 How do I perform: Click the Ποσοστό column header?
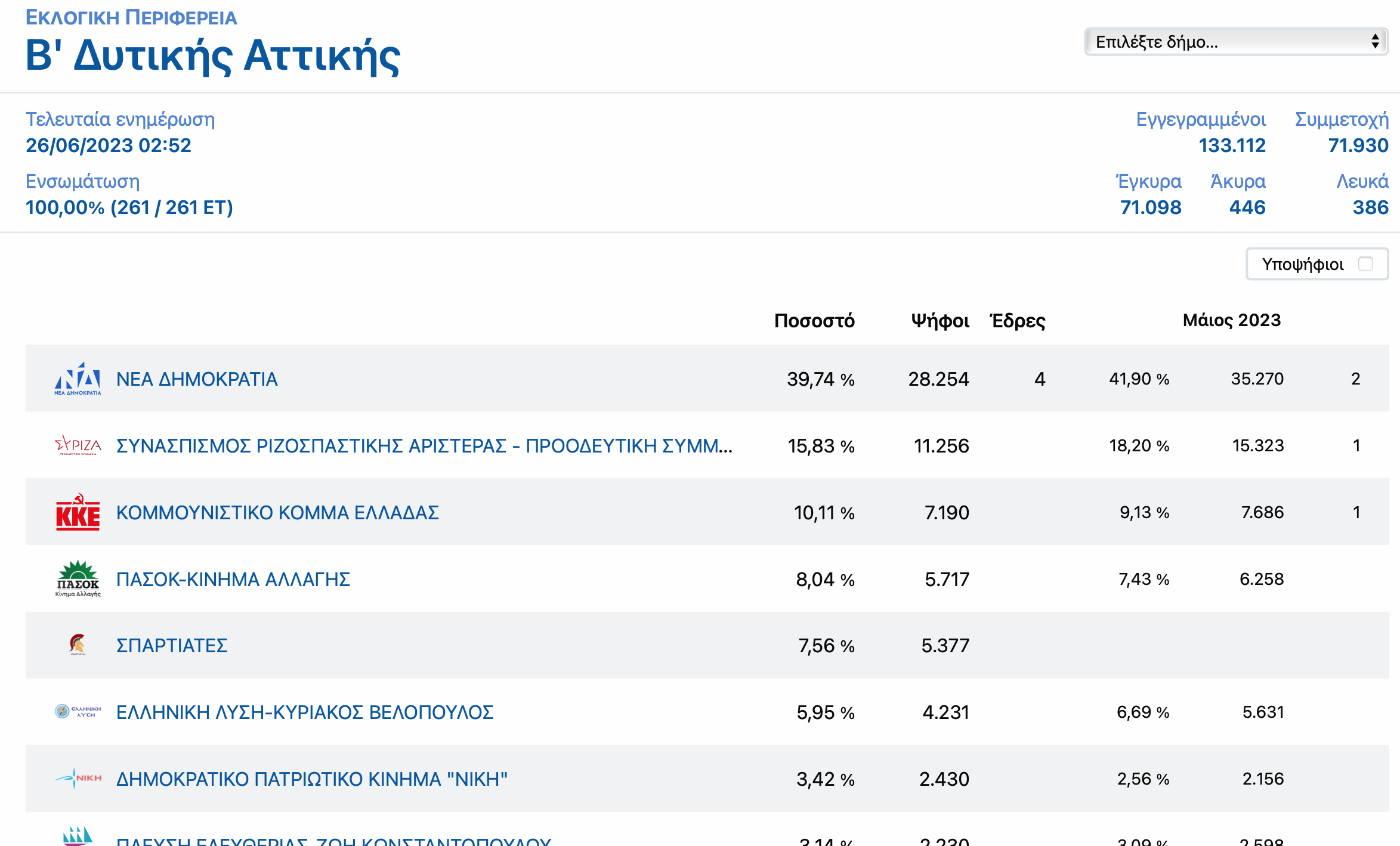click(814, 321)
